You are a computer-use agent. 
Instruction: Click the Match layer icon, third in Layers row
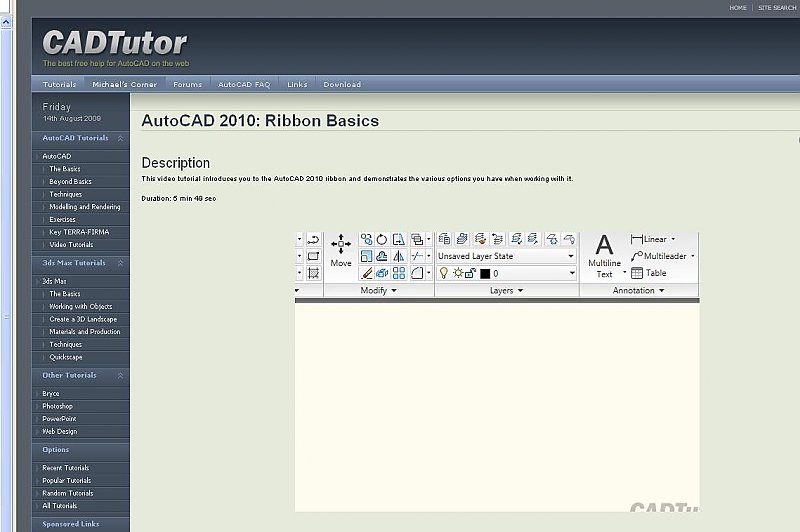click(x=480, y=239)
